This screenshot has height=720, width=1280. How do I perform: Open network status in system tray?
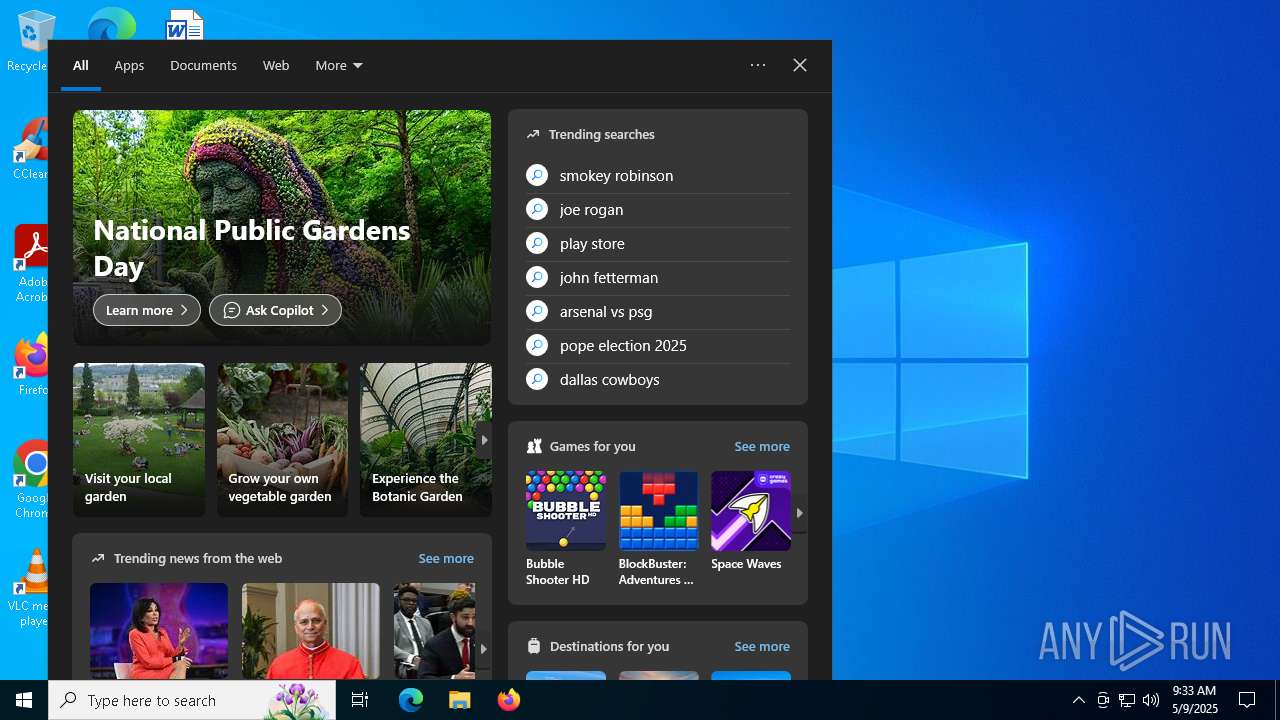click(x=1127, y=700)
